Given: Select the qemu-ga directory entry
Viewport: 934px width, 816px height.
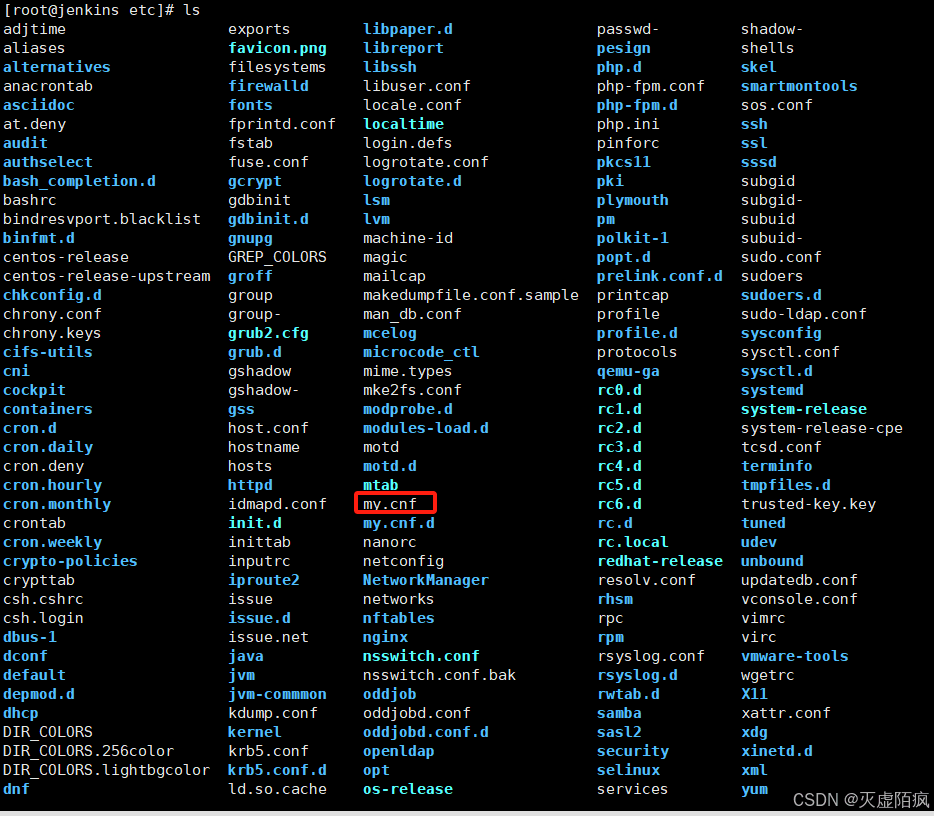Looking at the screenshot, I should click(x=628, y=371).
